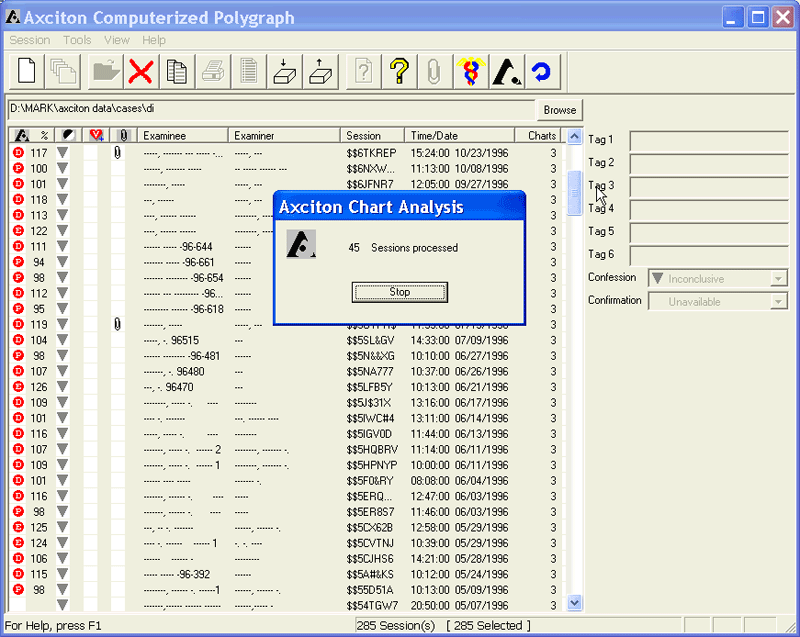
Task: Click red result icon of session $$5LFB5Y
Action: click(x=18, y=387)
